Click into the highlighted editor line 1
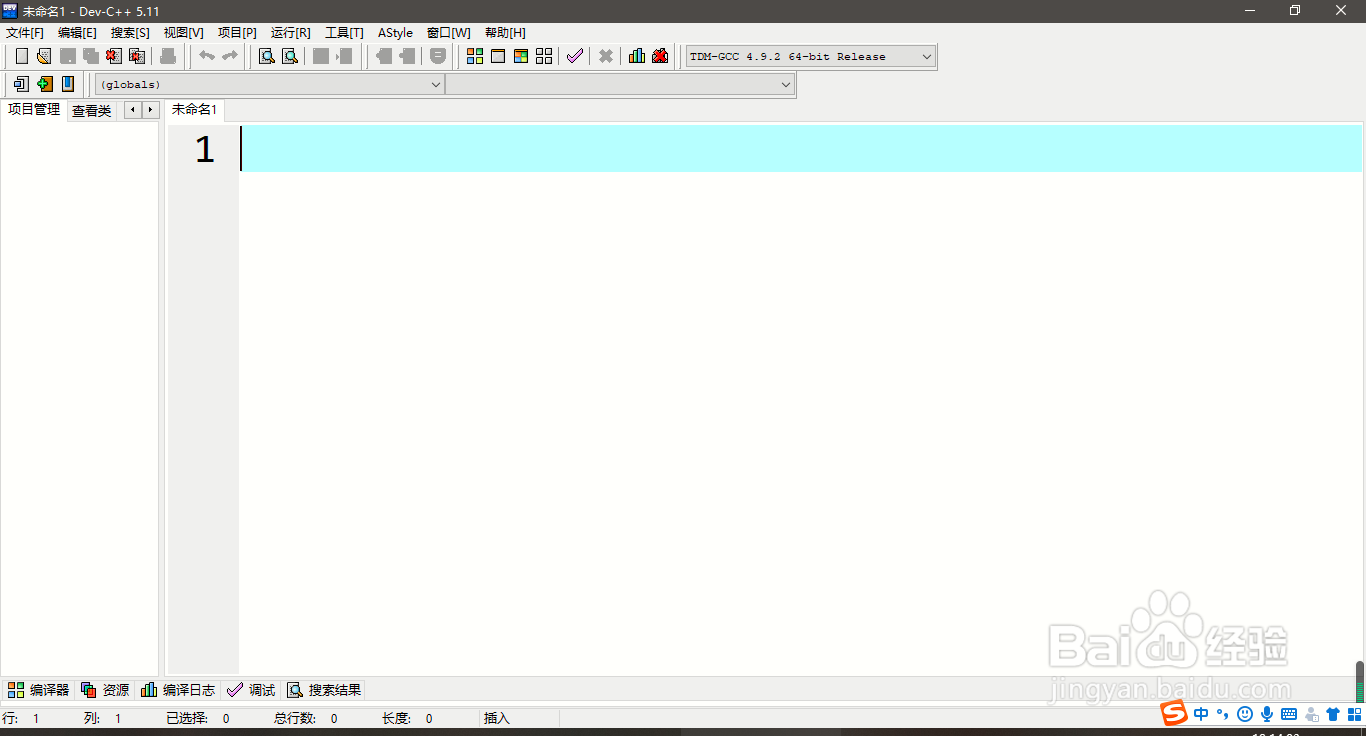Screen dimensions: 1366x736 click(x=802, y=148)
